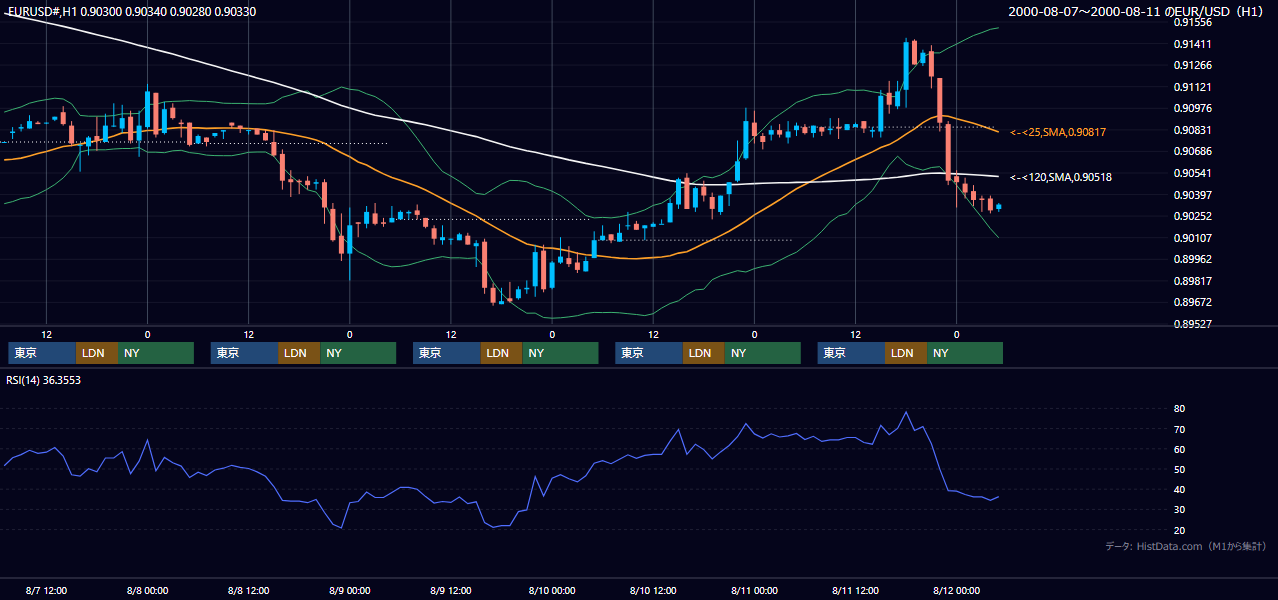Viewport: 1278px width, 600px height.
Task: Click RSI scale value 30
Action: pyautogui.click(x=1180, y=510)
